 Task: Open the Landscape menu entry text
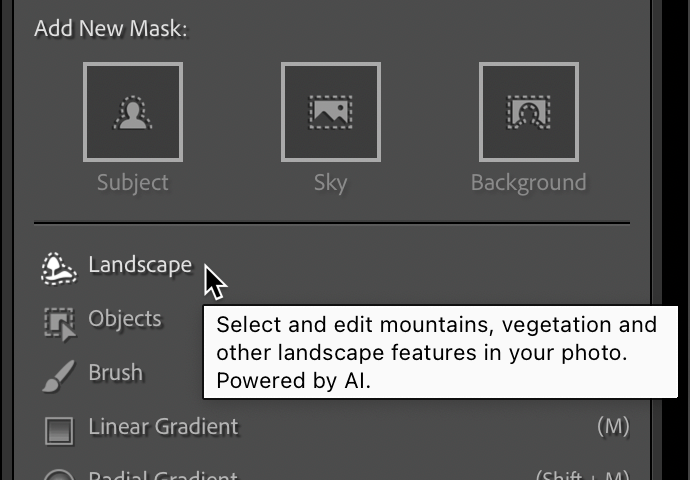[x=140, y=265]
